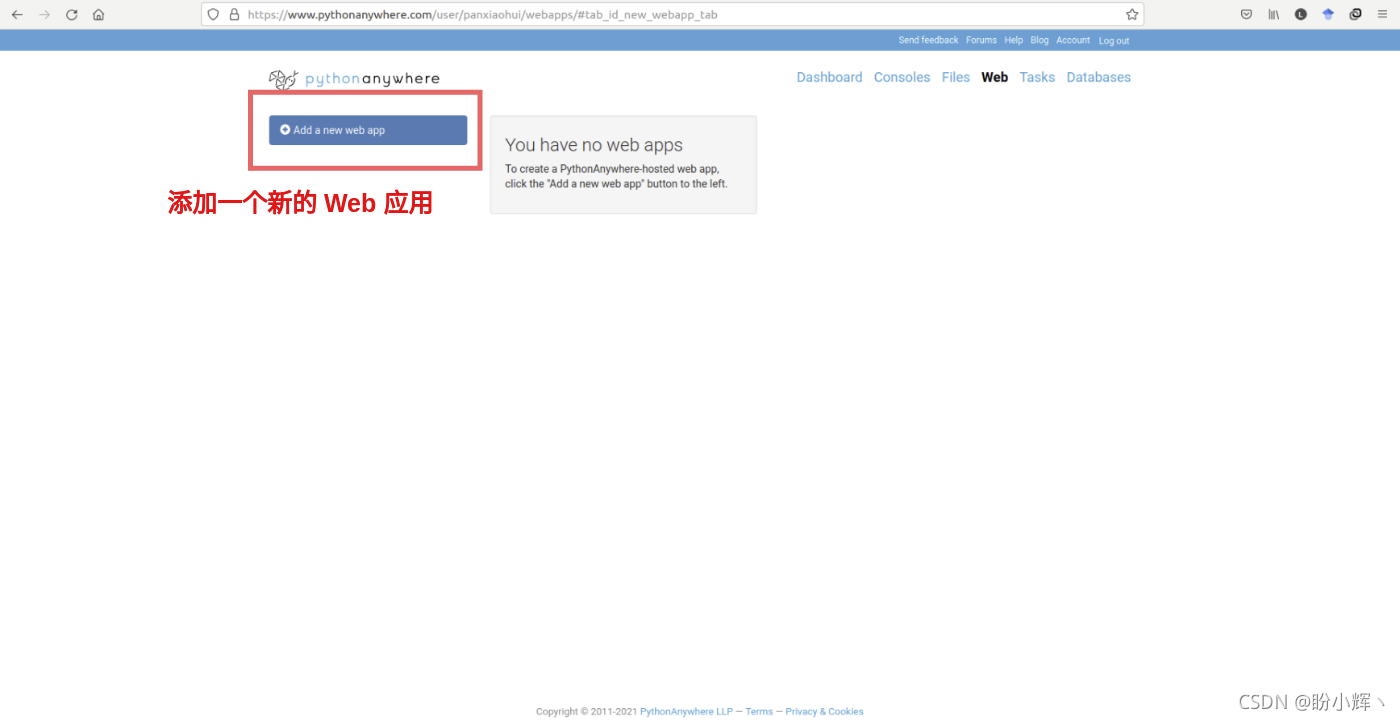This screenshot has width=1400, height=720.
Task: Open the Files tab
Action: [x=956, y=77]
